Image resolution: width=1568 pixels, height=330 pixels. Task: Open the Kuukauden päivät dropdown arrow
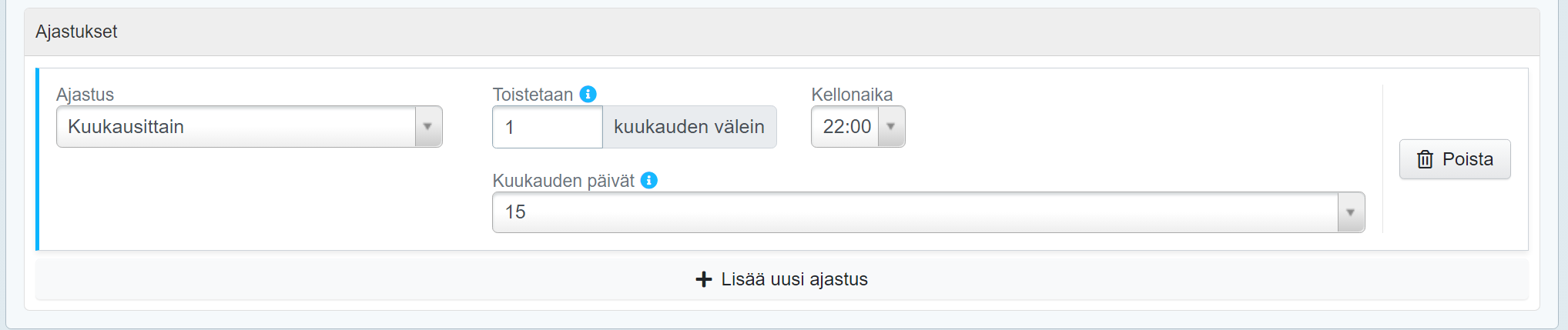[1350, 212]
